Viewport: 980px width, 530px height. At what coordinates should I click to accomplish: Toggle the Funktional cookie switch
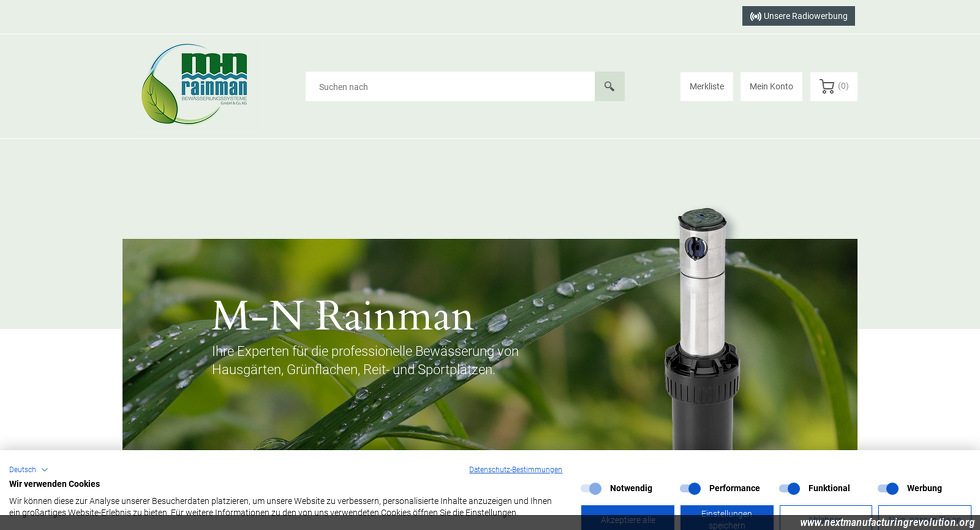click(x=789, y=488)
